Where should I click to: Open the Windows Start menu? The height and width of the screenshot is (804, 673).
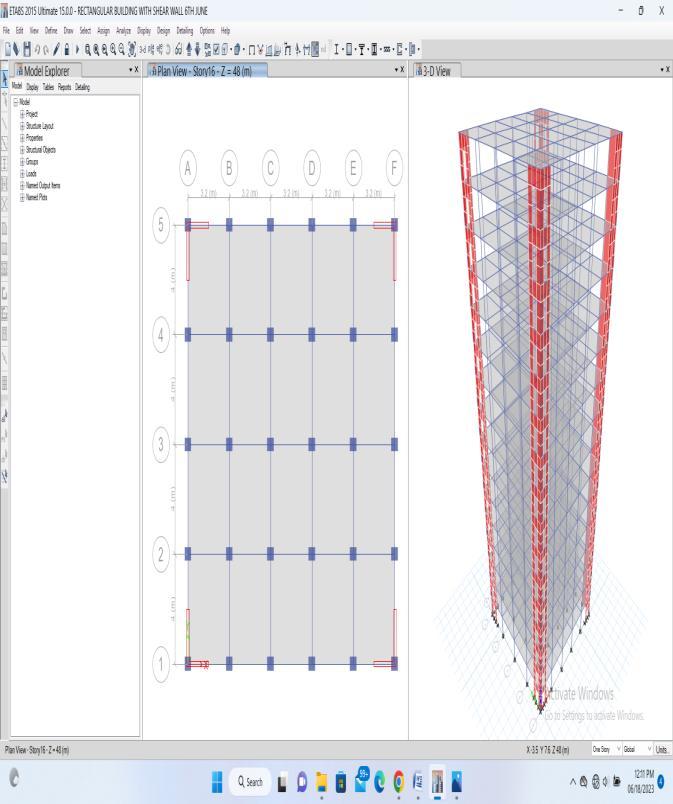tap(217, 781)
